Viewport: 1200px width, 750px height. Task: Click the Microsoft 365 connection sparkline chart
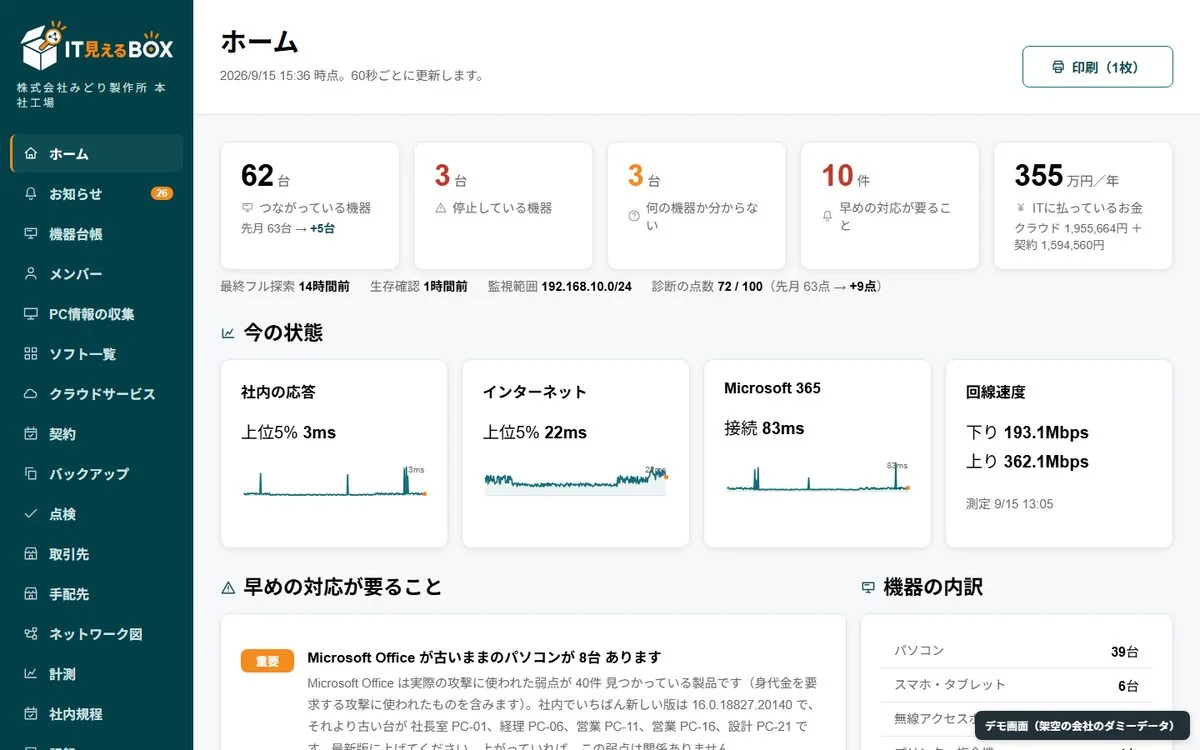pyautogui.click(x=817, y=476)
